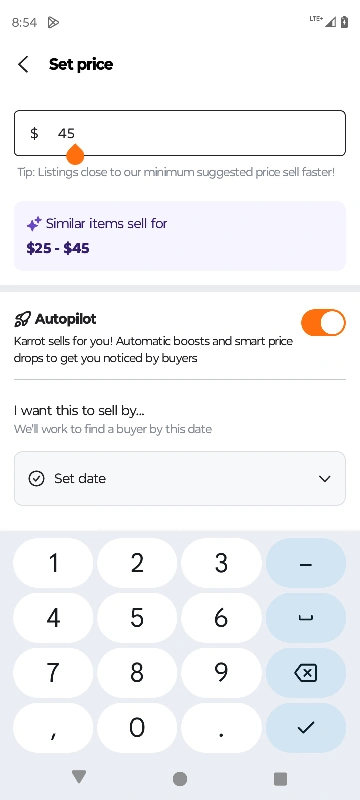Confirm entry with the keypad checkmark key
The image size is (360, 800).
(305, 728)
